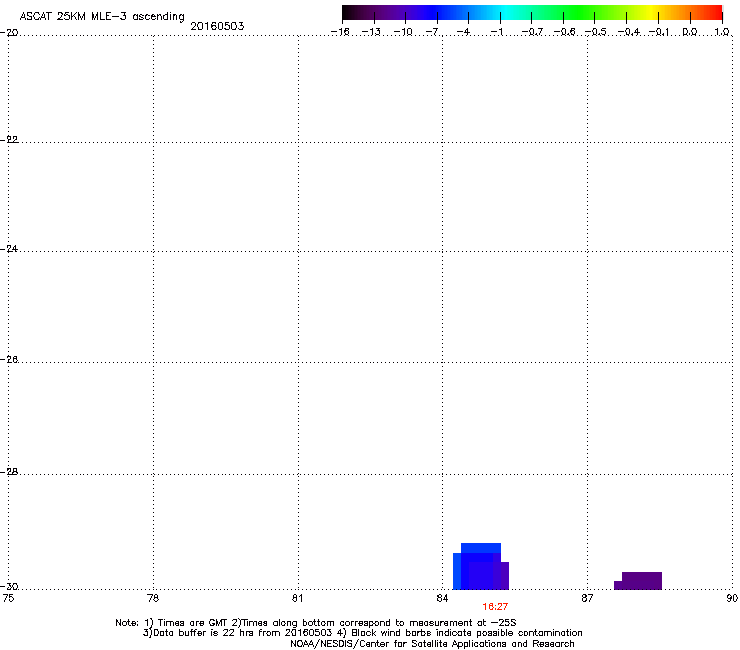Click the longitude axis label 84
The height and width of the screenshot is (650, 740).
pyautogui.click(x=442, y=599)
